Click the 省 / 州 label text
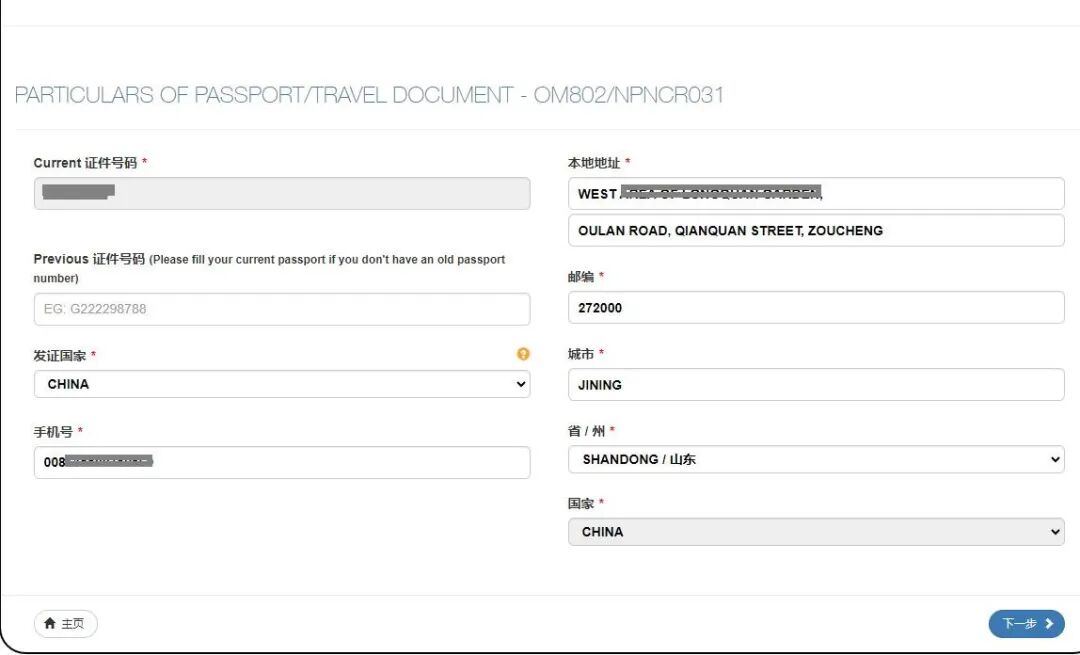Image resolution: width=1080 pixels, height=655 pixels. (x=586, y=430)
